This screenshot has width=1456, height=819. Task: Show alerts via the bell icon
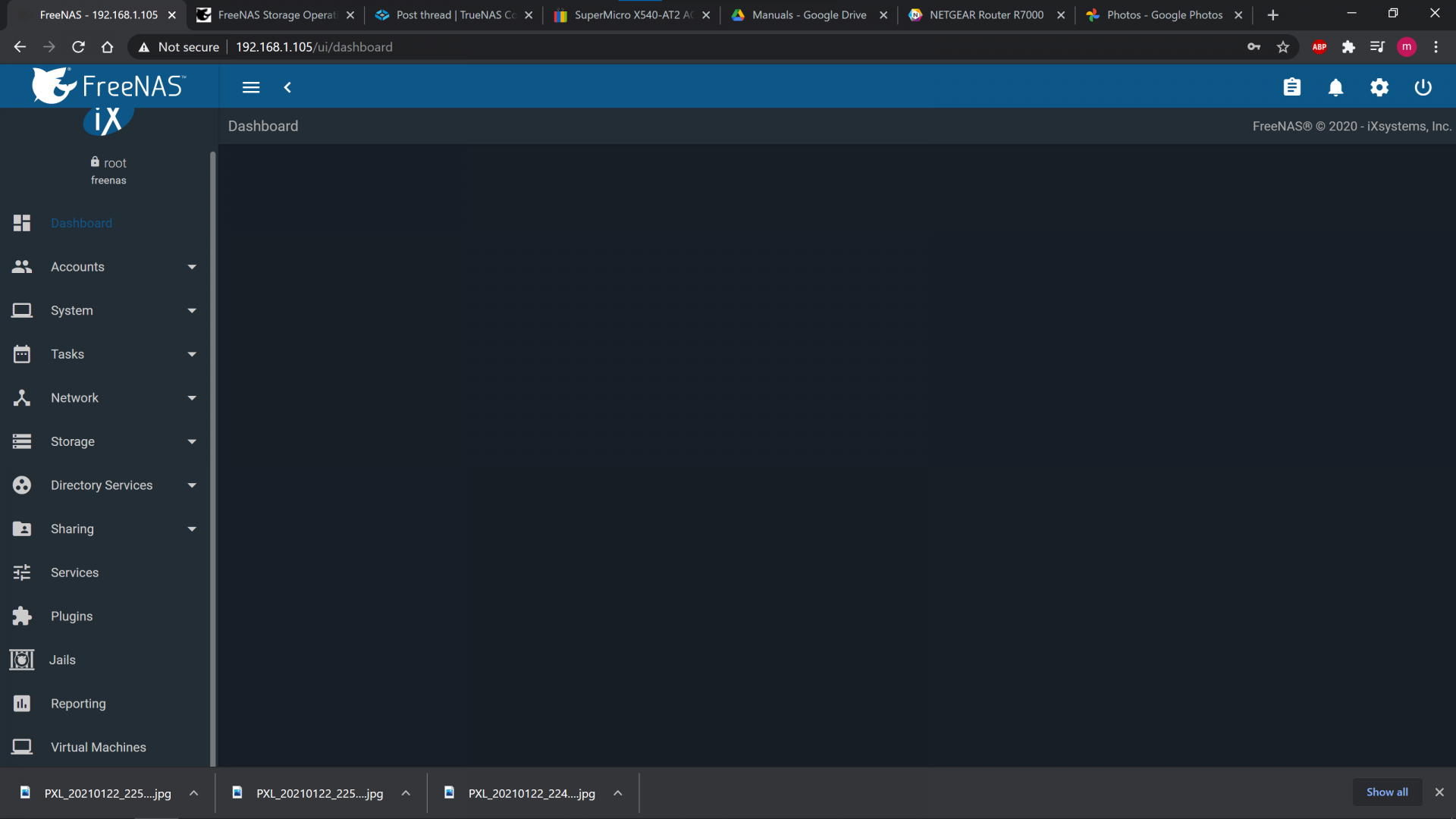point(1336,87)
